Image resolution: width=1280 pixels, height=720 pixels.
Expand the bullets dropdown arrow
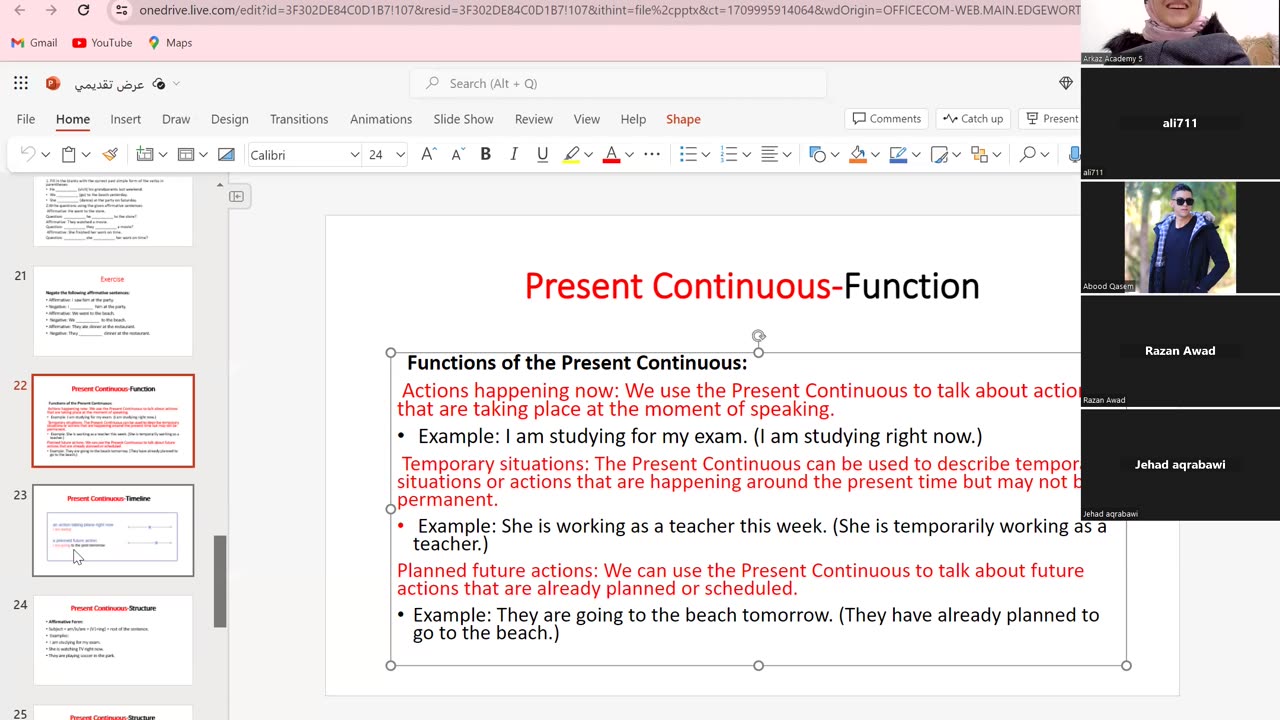pos(705,155)
